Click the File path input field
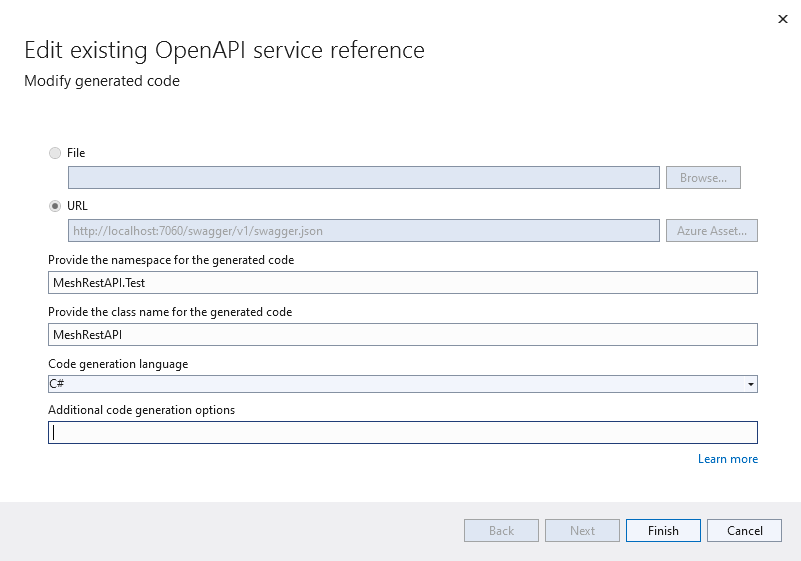801x561 pixels. pos(364,177)
